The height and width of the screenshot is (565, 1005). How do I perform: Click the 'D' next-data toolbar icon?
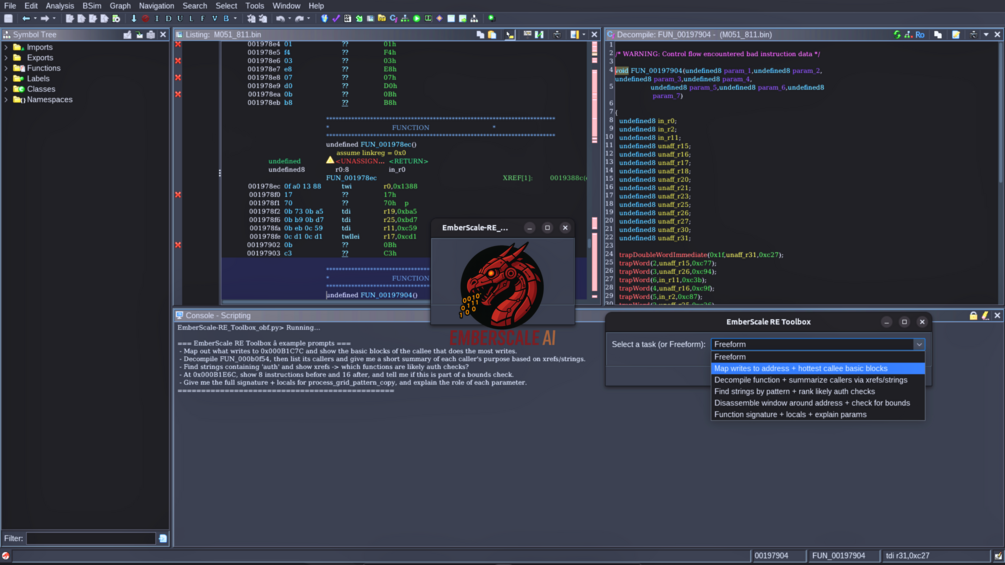point(169,19)
